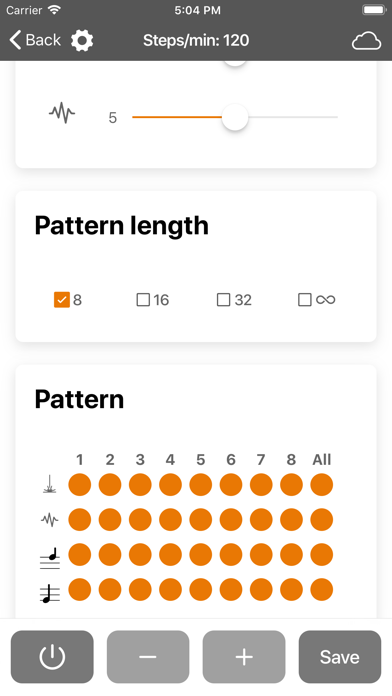Viewport: 392px width, 696px height.
Task: Select pattern length 32 checkbox
Action: point(223,300)
